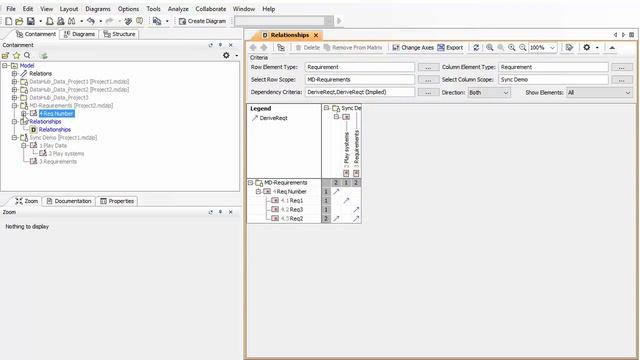Click the Change Axes button

pos(413,48)
